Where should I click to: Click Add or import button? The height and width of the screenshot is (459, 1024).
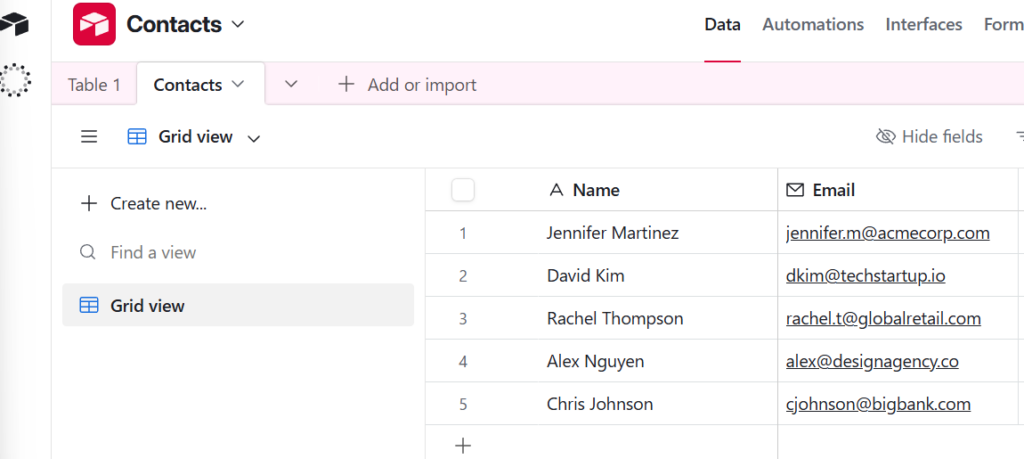(407, 85)
